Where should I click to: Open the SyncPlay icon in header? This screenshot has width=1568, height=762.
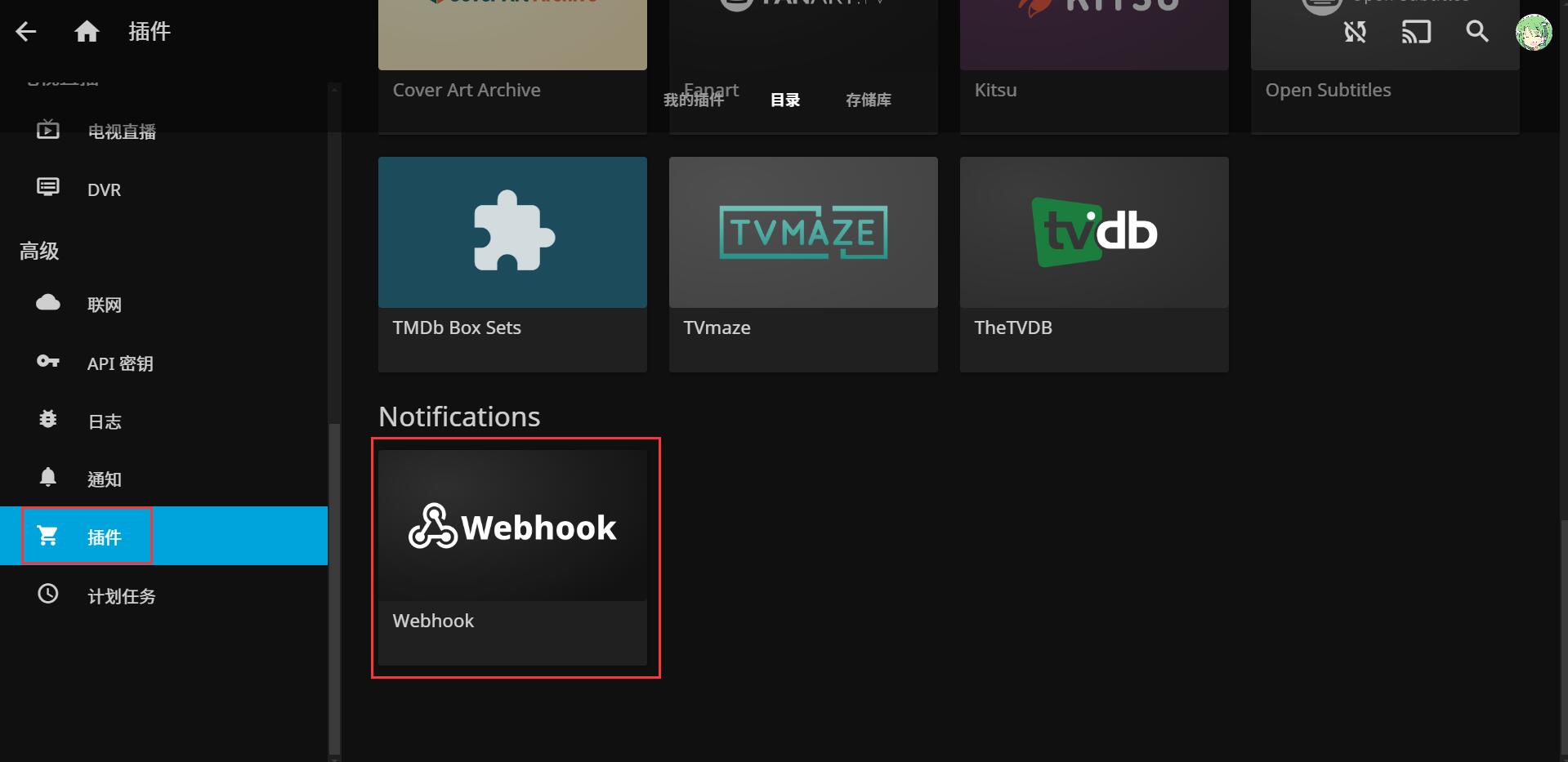(x=1355, y=32)
